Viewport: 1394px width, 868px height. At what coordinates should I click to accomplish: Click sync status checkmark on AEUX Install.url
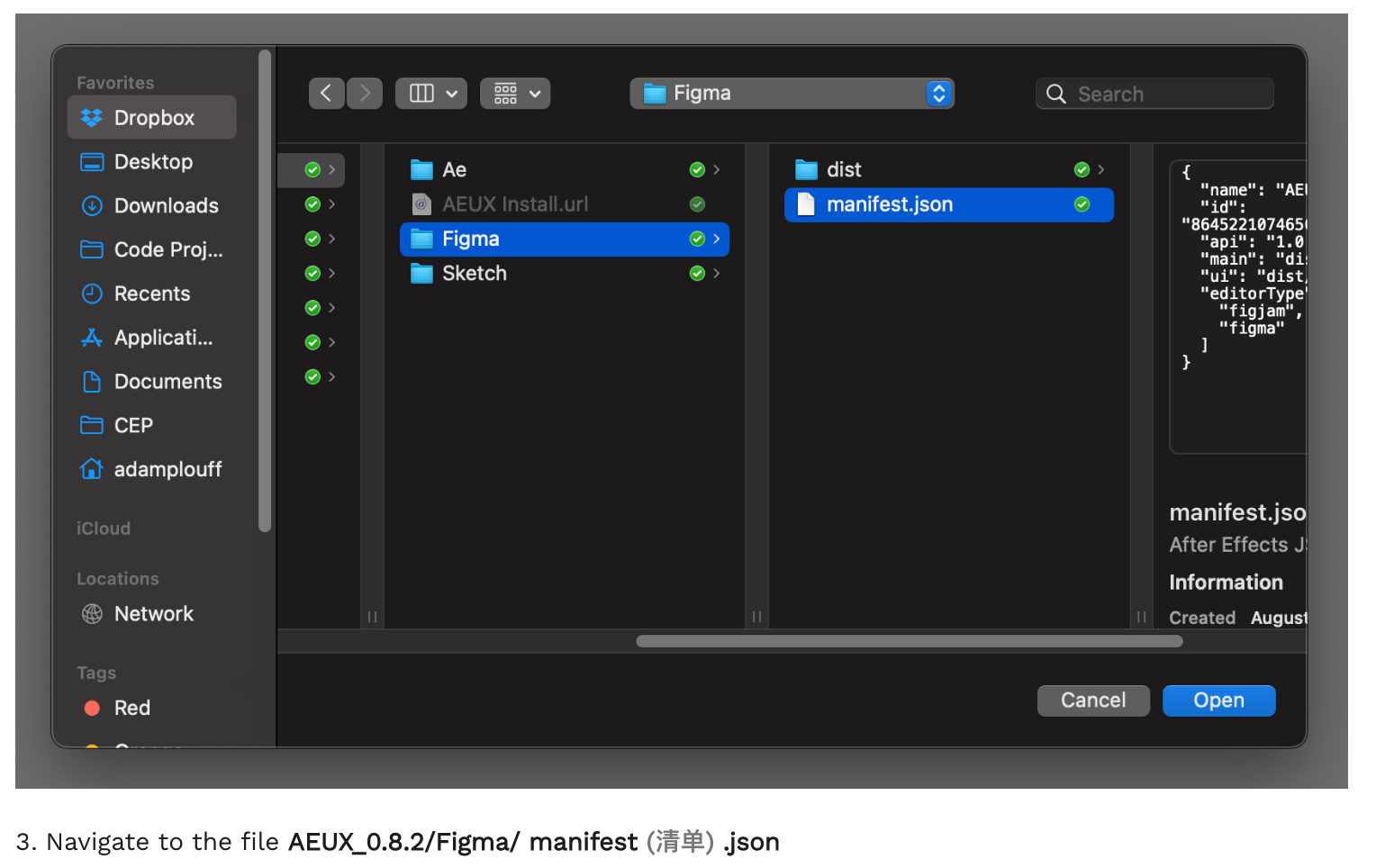point(697,204)
